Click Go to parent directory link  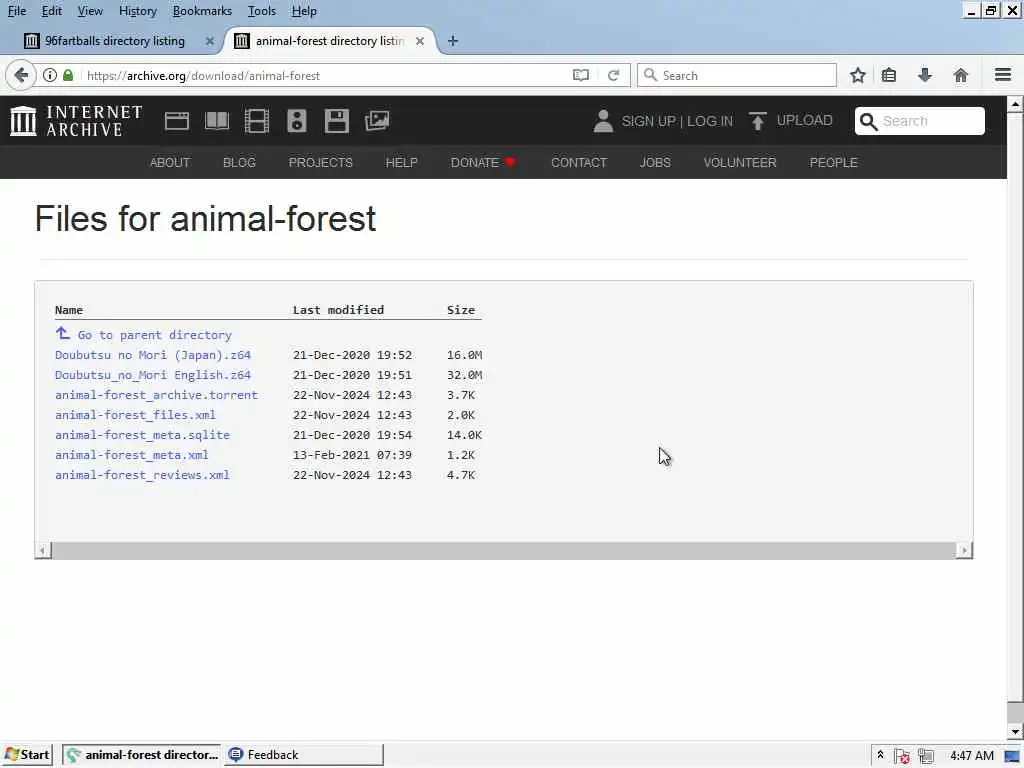click(x=155, y=335)
